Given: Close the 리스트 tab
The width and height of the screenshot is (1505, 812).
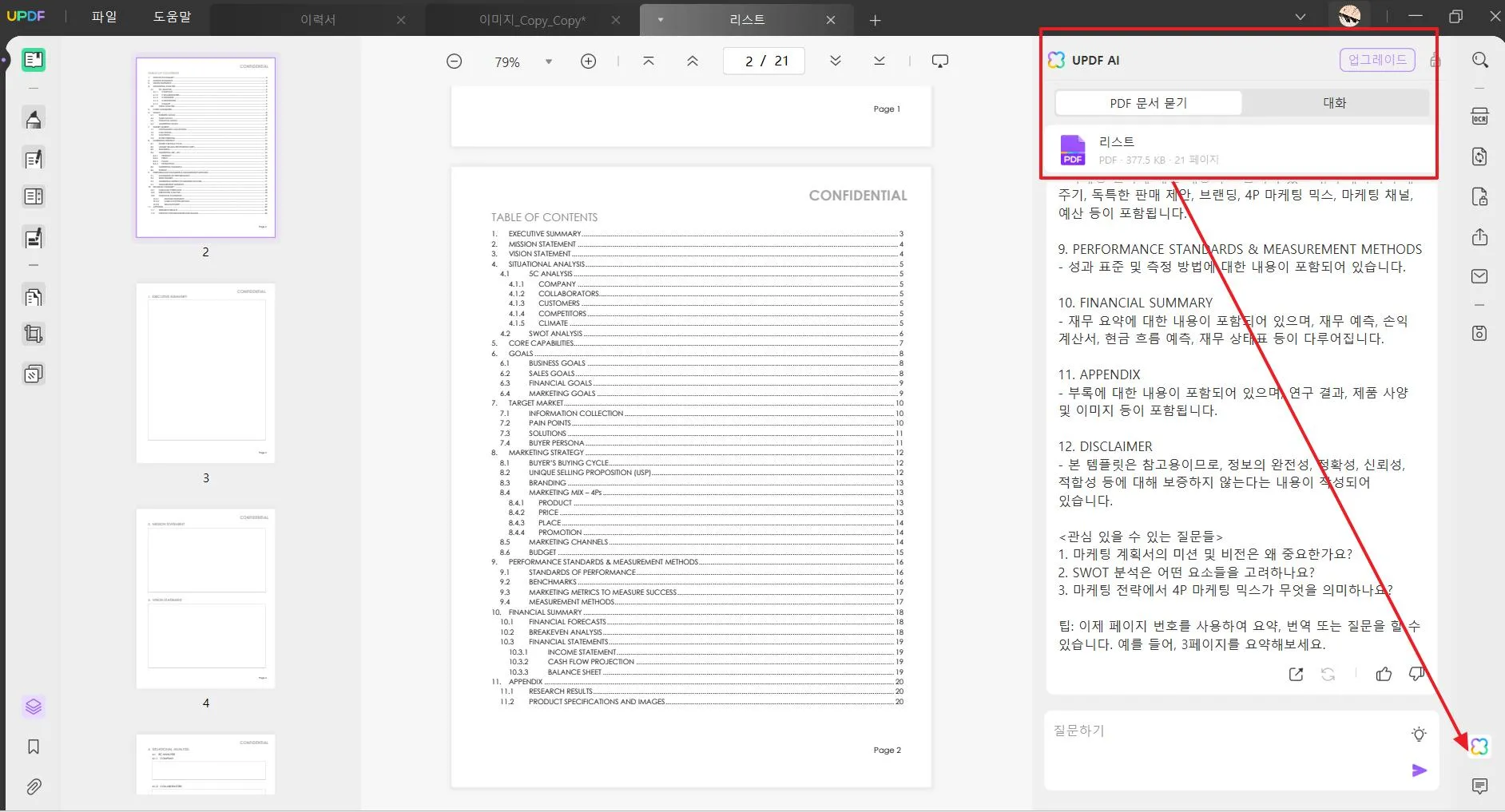Looking at the screenshot, I should click(831, 20).
